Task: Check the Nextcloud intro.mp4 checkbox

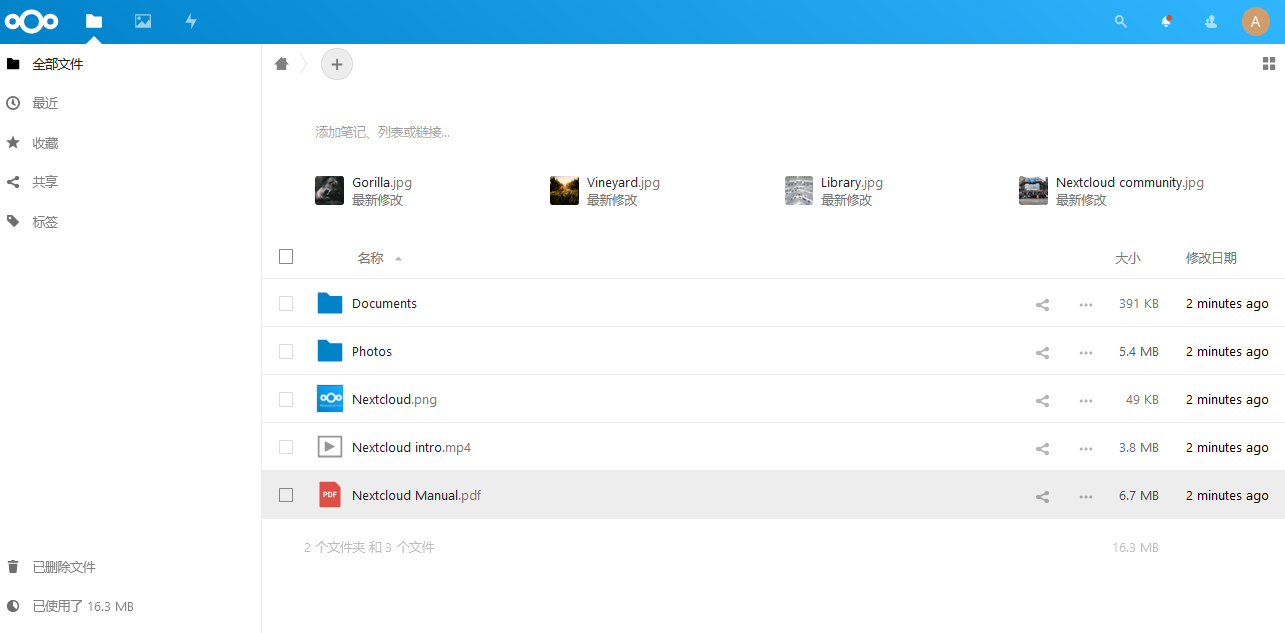Action: point(286,447)
